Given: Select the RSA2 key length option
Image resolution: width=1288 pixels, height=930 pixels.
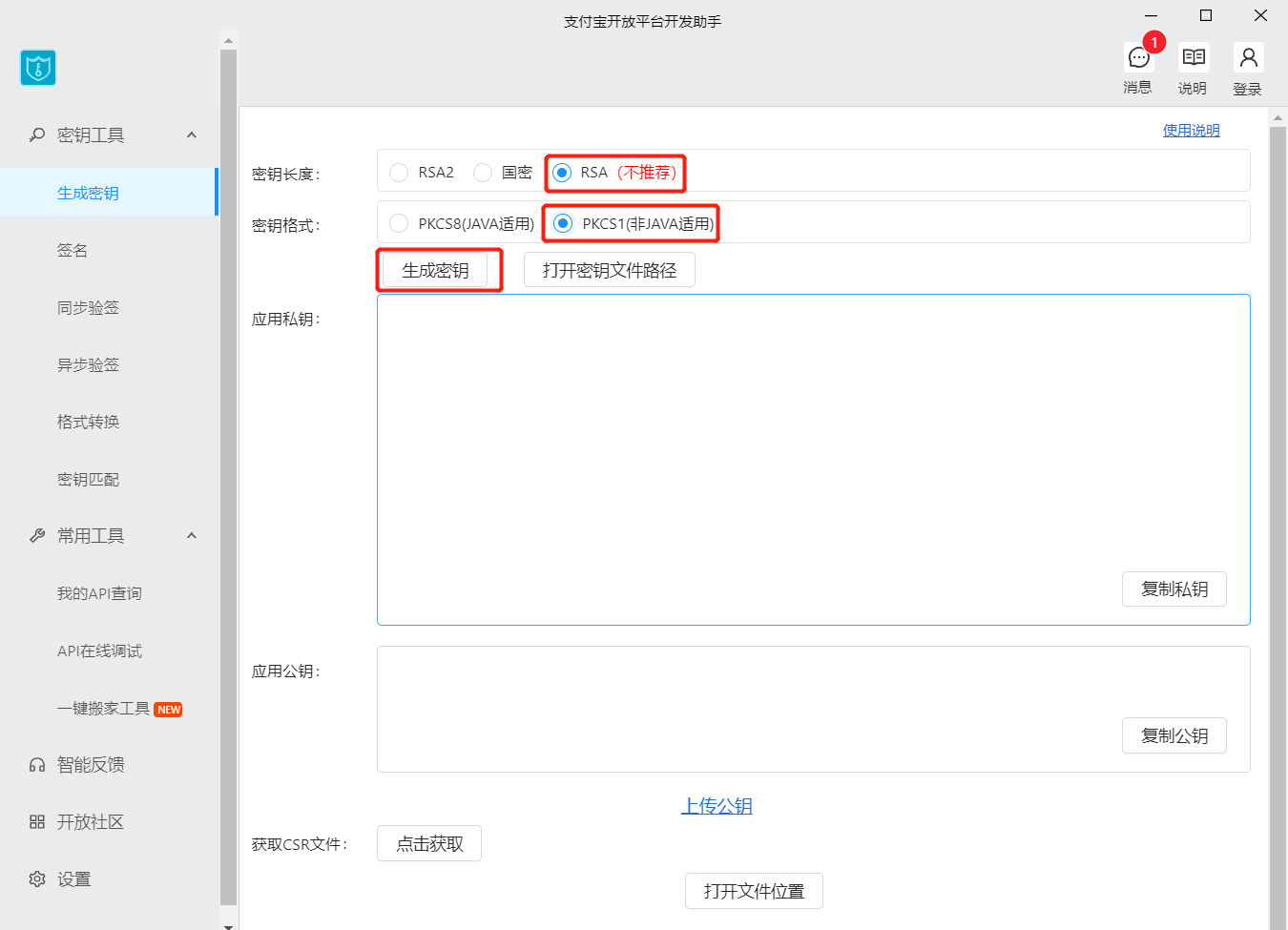Looking at the screenshot, I should pos(400,173).
